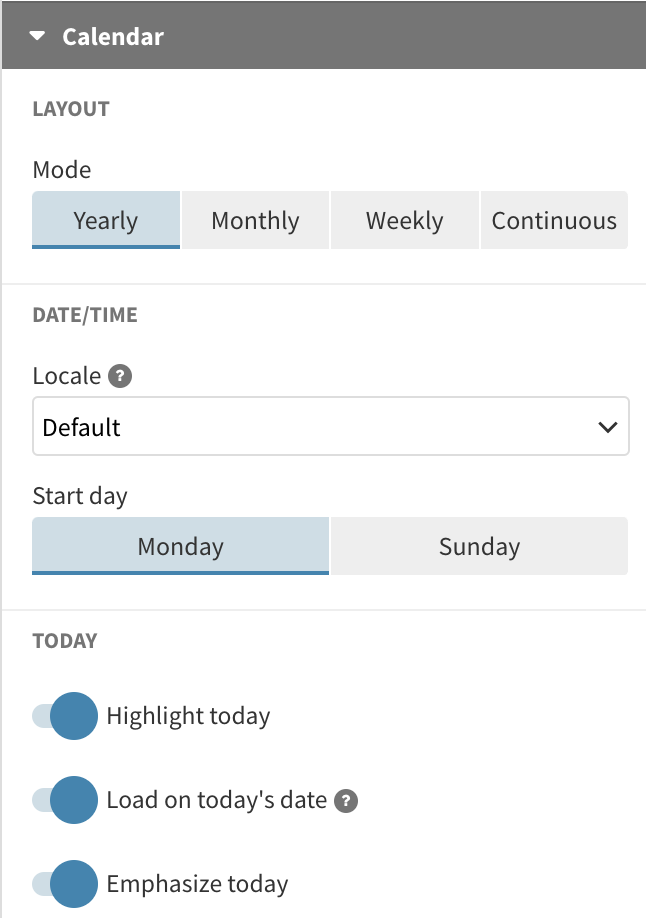Set start day to Sunday
Viewport: 646px width, 918px height.
click(x=479, y=547)
